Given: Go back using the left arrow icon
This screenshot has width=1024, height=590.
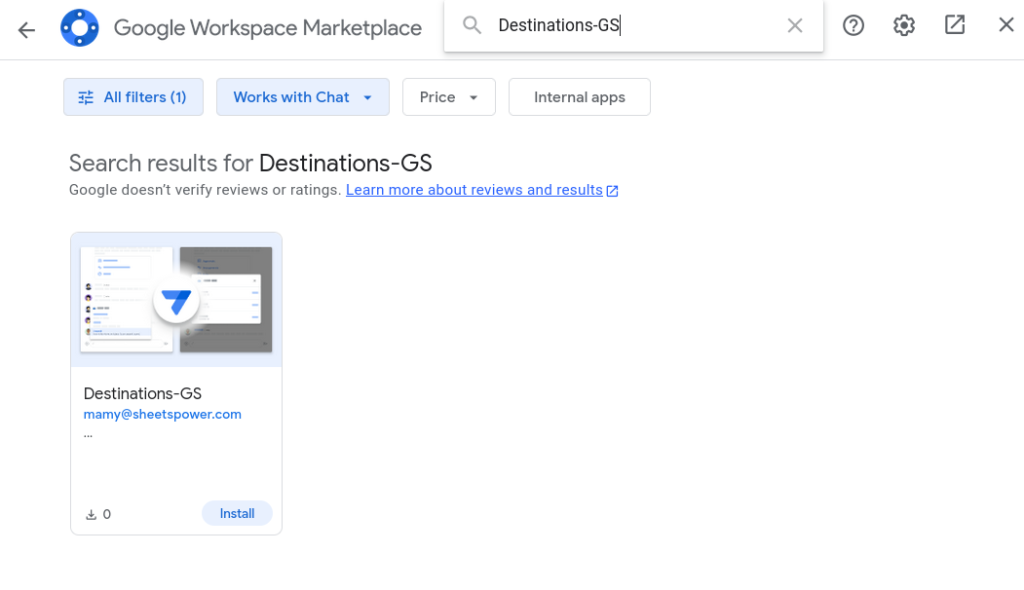Looking at the screenshot, I should pos(26,29).
